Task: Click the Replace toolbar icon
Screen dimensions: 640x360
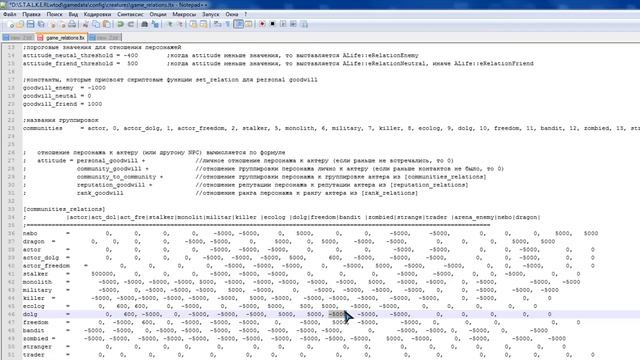Action: [155, 24]
